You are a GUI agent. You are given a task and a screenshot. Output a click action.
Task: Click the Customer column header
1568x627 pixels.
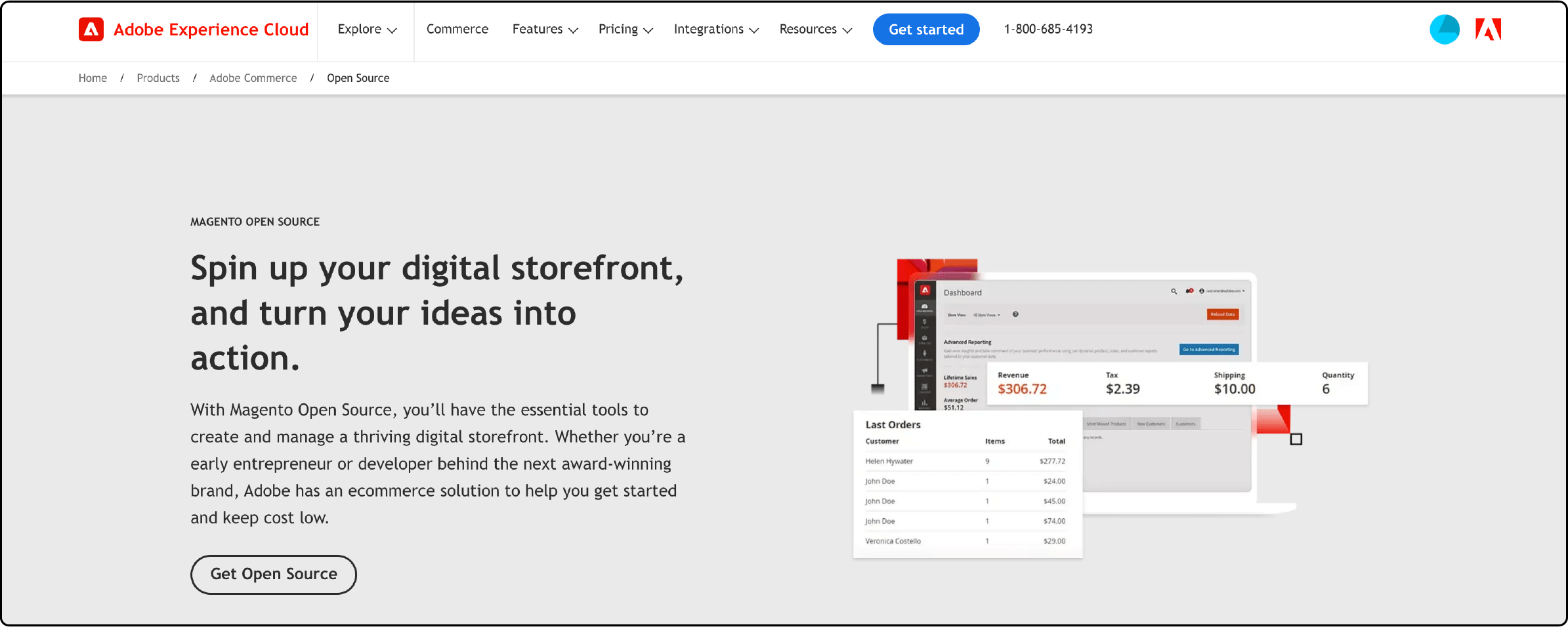[882, 441]
